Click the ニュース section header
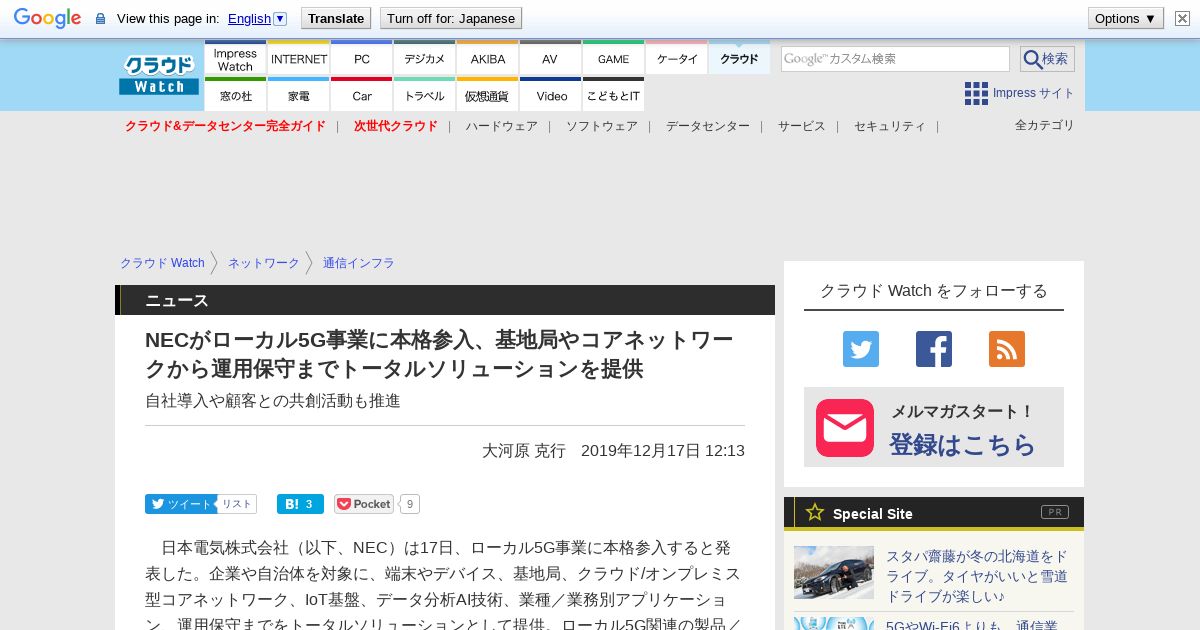 click(x=445, y=300)
